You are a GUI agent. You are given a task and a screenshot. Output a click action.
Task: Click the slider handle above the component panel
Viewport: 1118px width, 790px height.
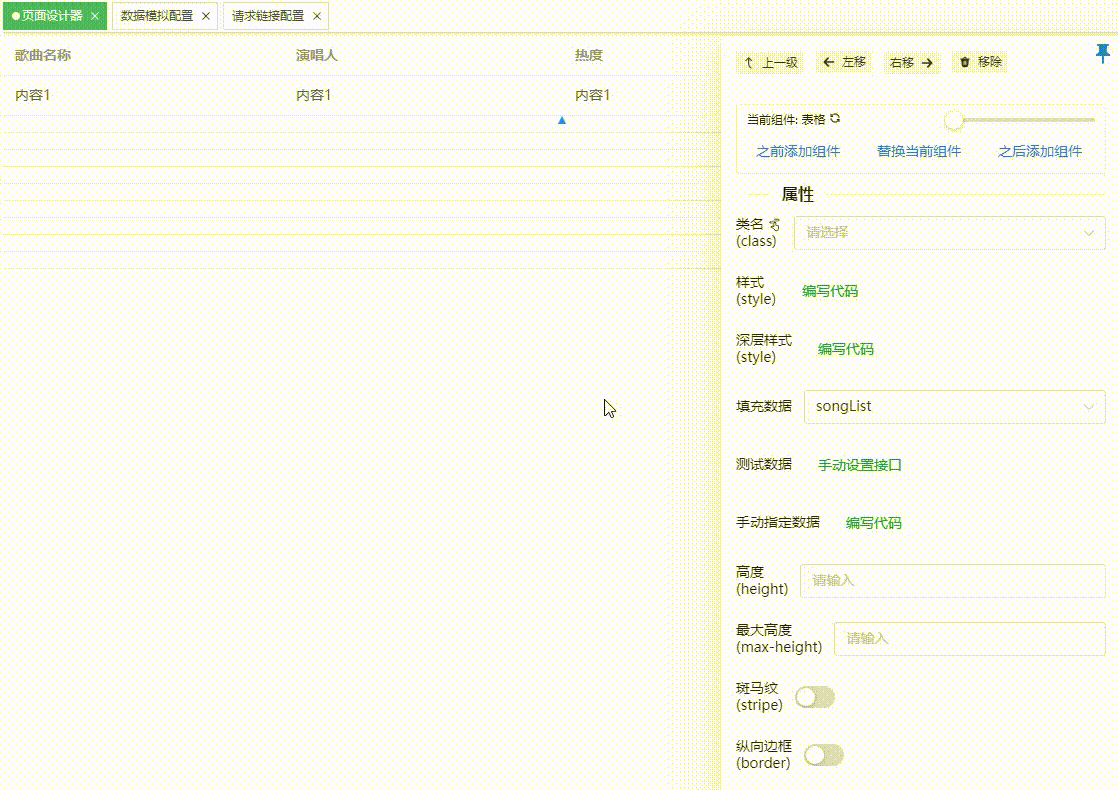[953, 119]
